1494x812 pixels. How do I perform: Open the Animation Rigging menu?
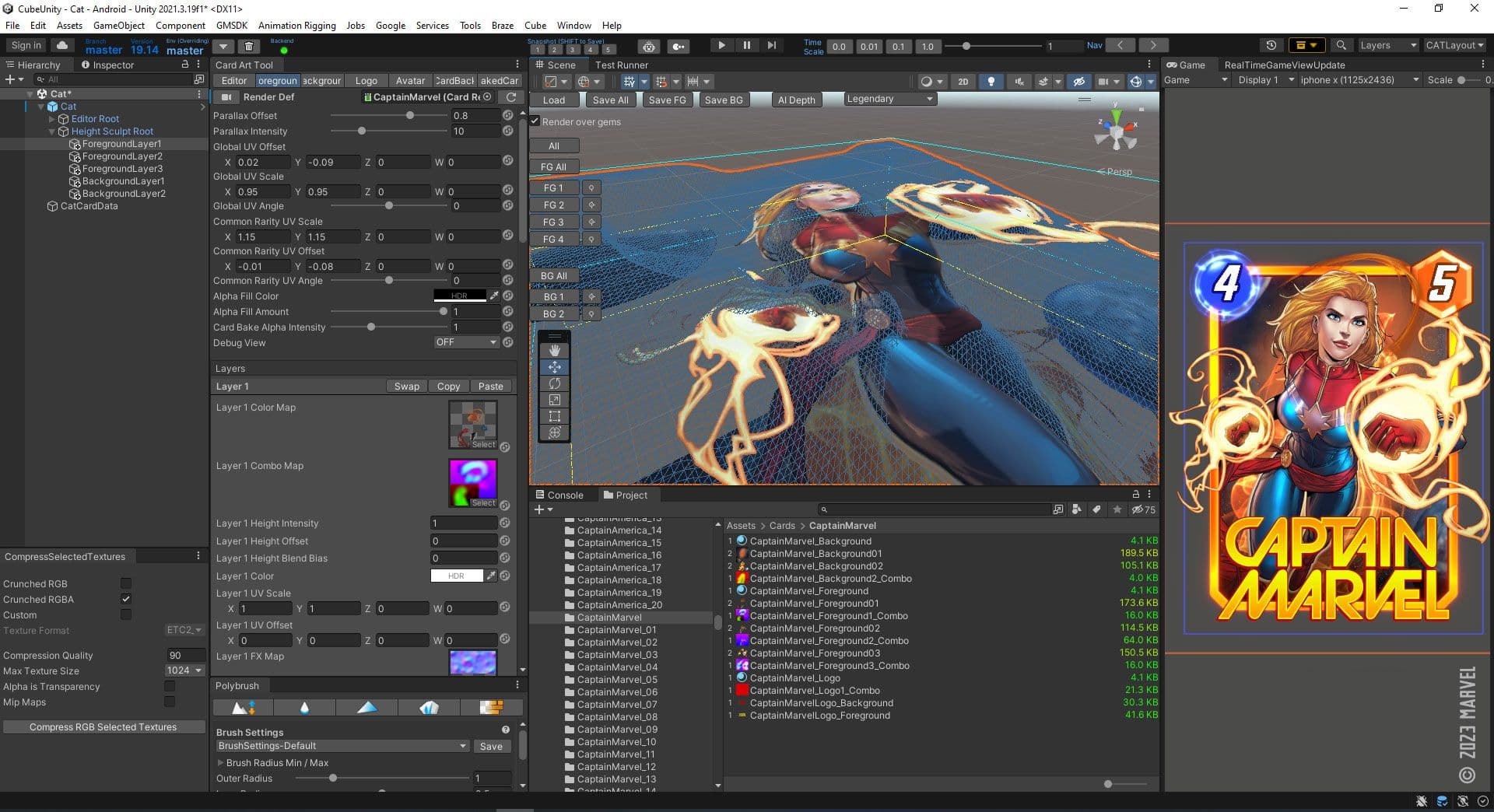pyautogui.click(x=296, y=25)
